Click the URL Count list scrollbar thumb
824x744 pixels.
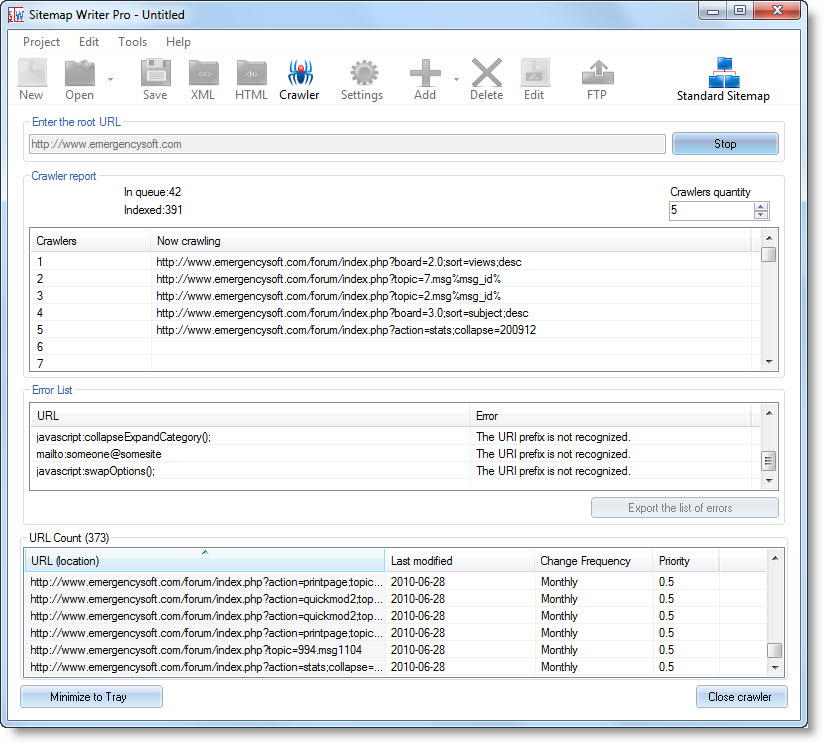click(x=775, y=650)
